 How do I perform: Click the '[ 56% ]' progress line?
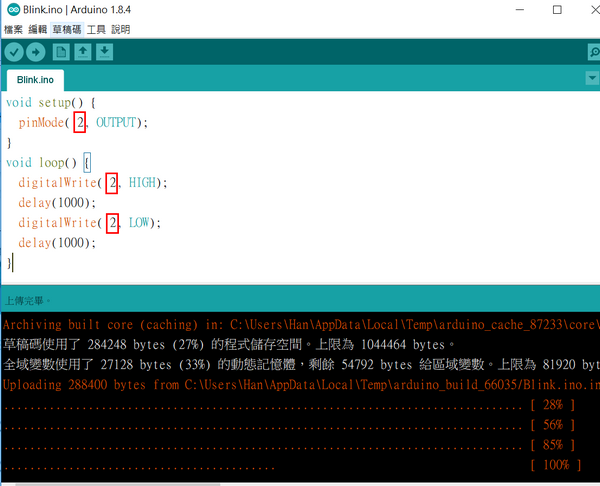pos(290,425)
